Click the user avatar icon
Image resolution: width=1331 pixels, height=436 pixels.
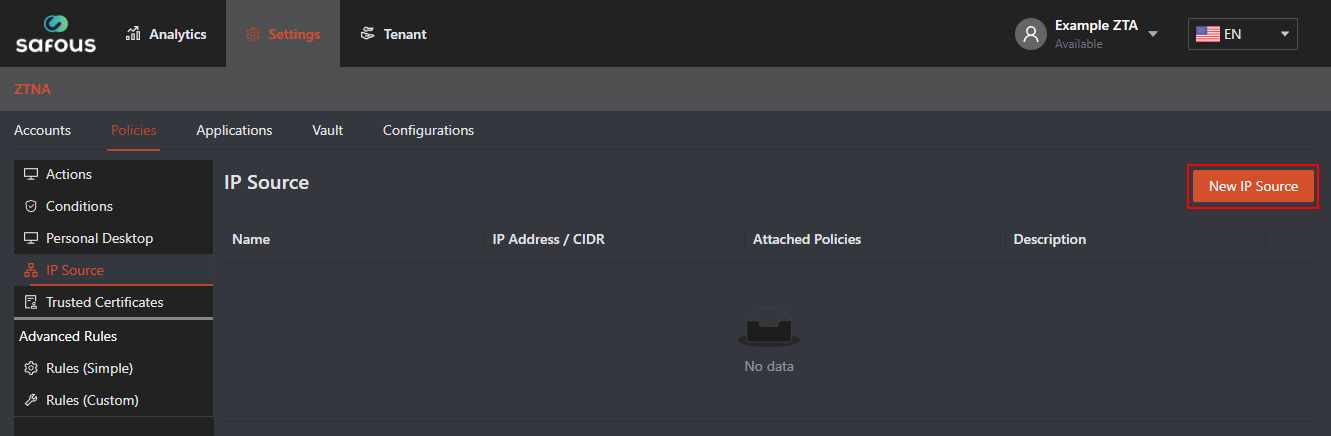click(x=1030, y=34)
